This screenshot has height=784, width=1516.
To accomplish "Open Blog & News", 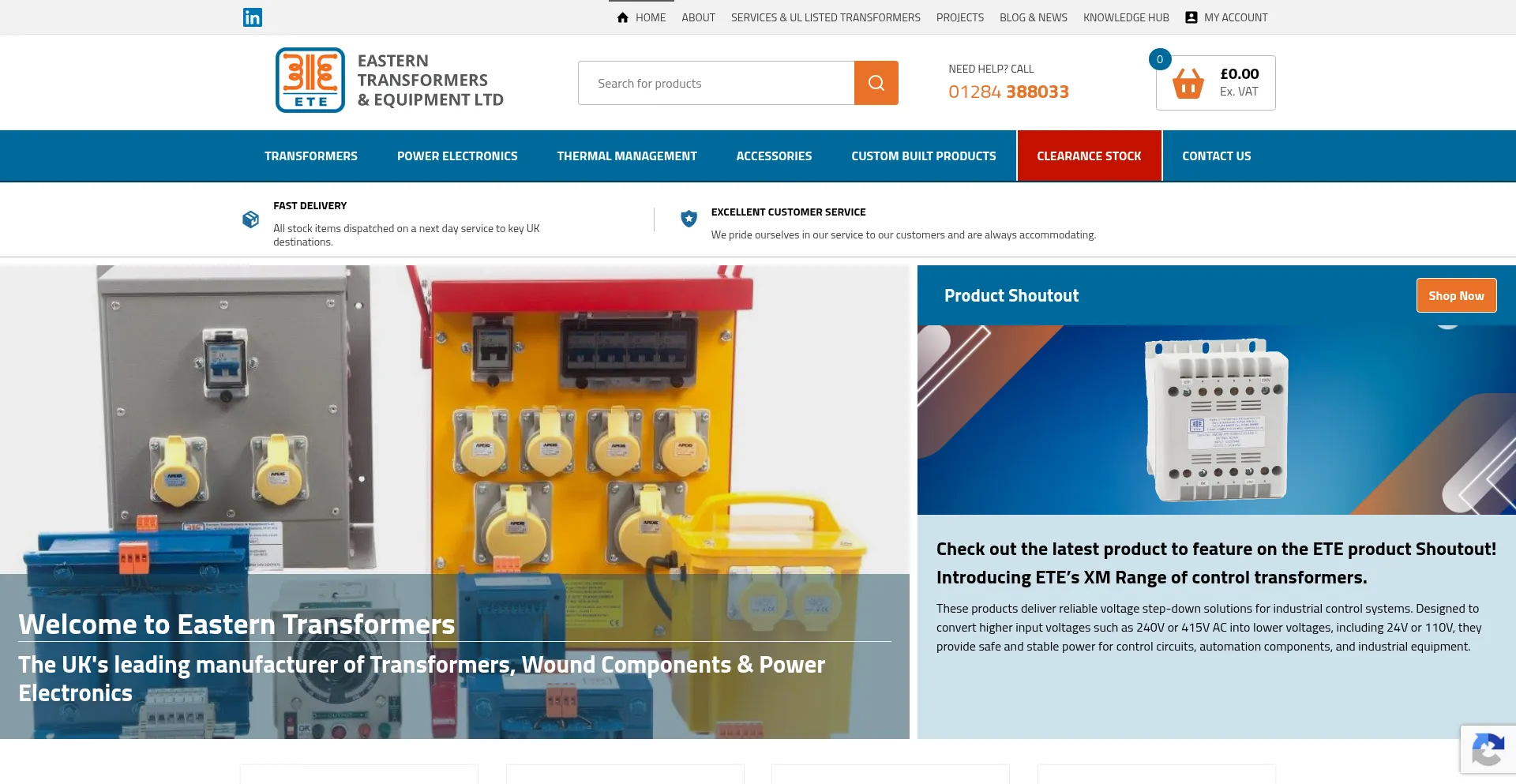I will (1034, 17).
